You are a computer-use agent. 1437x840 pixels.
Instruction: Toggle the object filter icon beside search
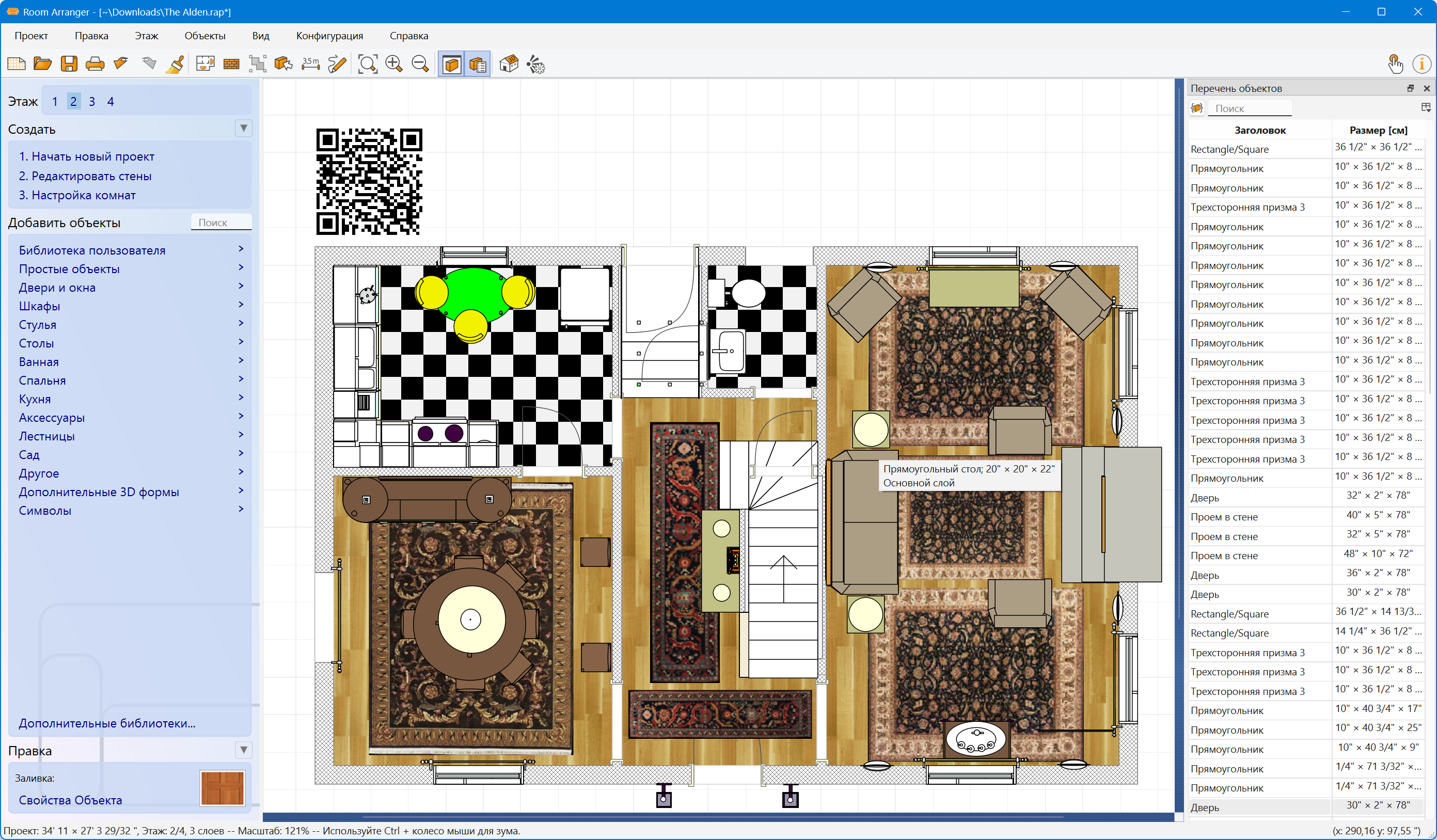(x=1197, y=108)
